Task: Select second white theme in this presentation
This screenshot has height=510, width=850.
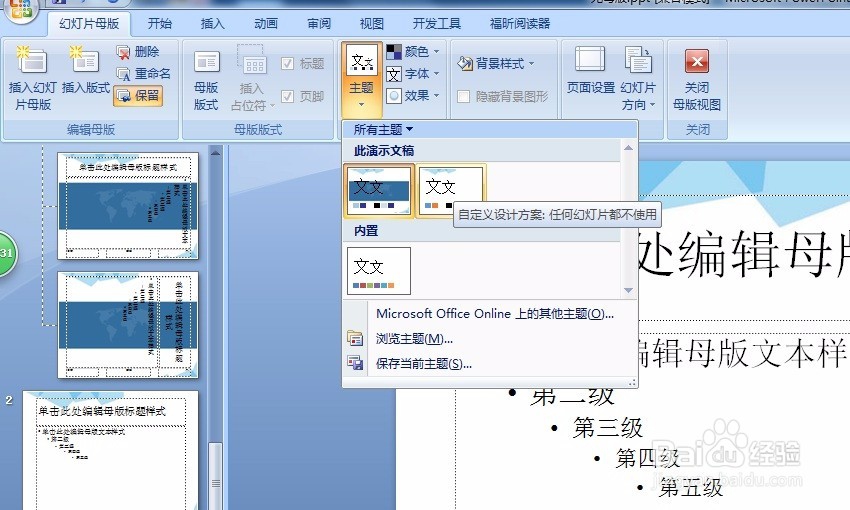Action: [450, 191]
